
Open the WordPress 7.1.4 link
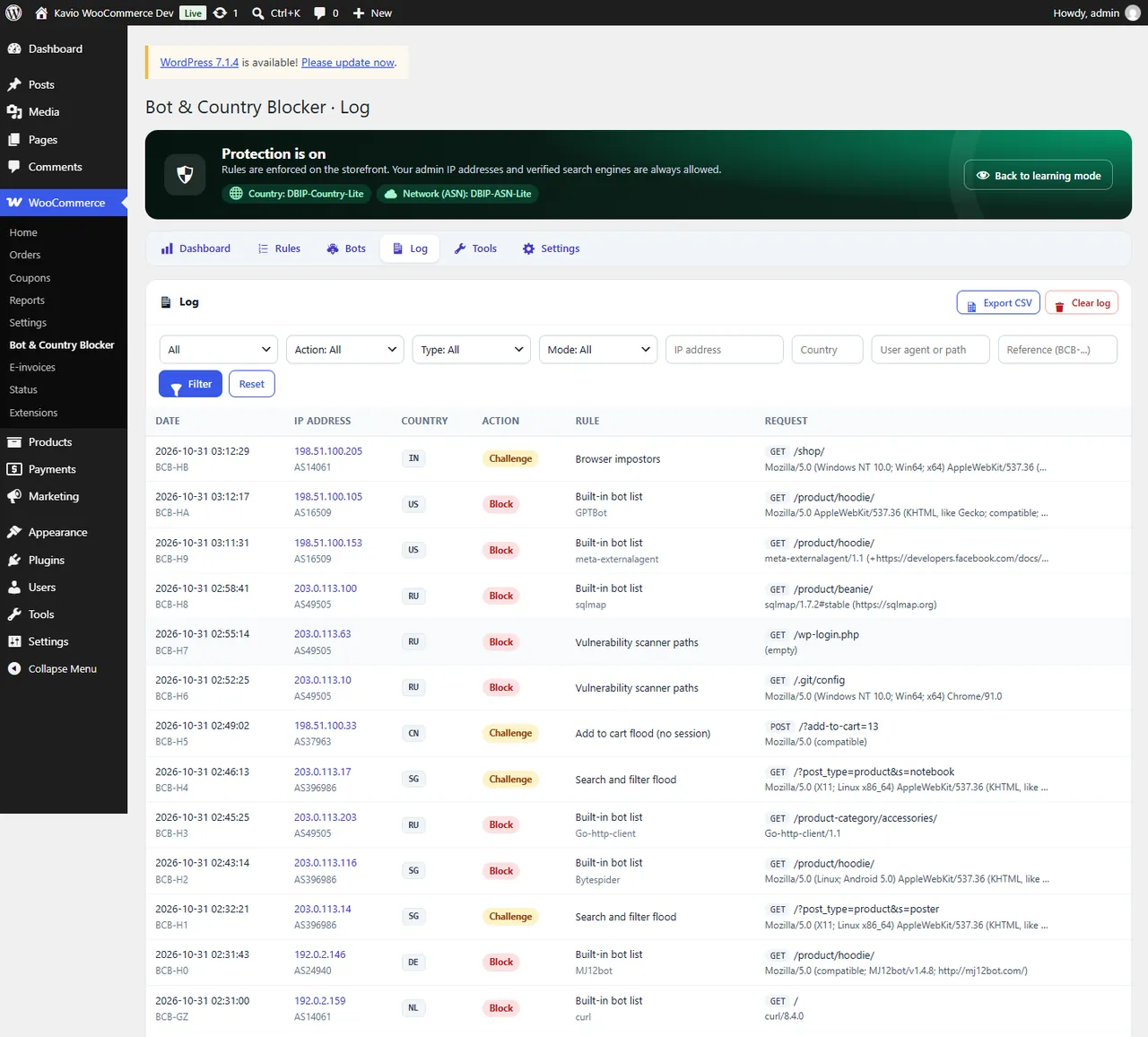tap(199, 63)
